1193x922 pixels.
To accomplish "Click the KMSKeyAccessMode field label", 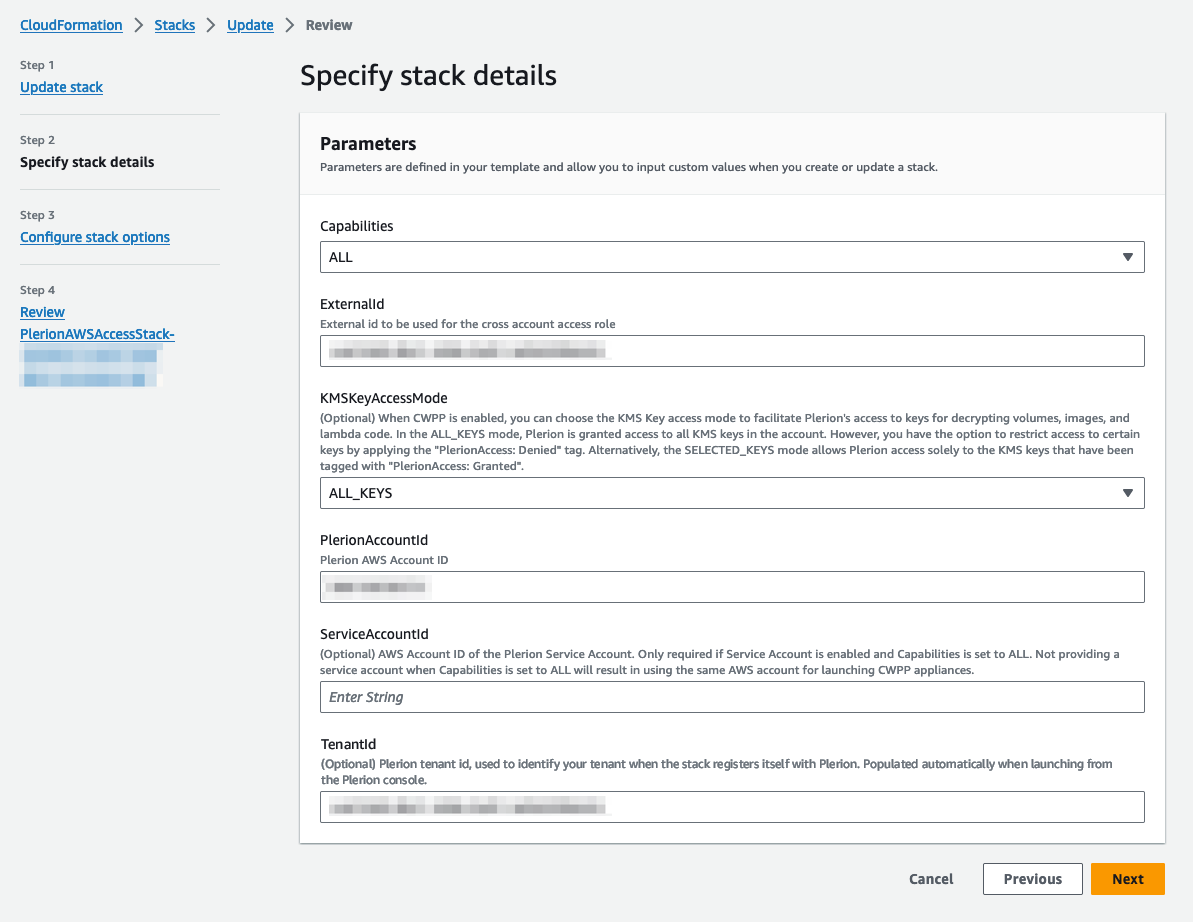I will tap(383, 398).
